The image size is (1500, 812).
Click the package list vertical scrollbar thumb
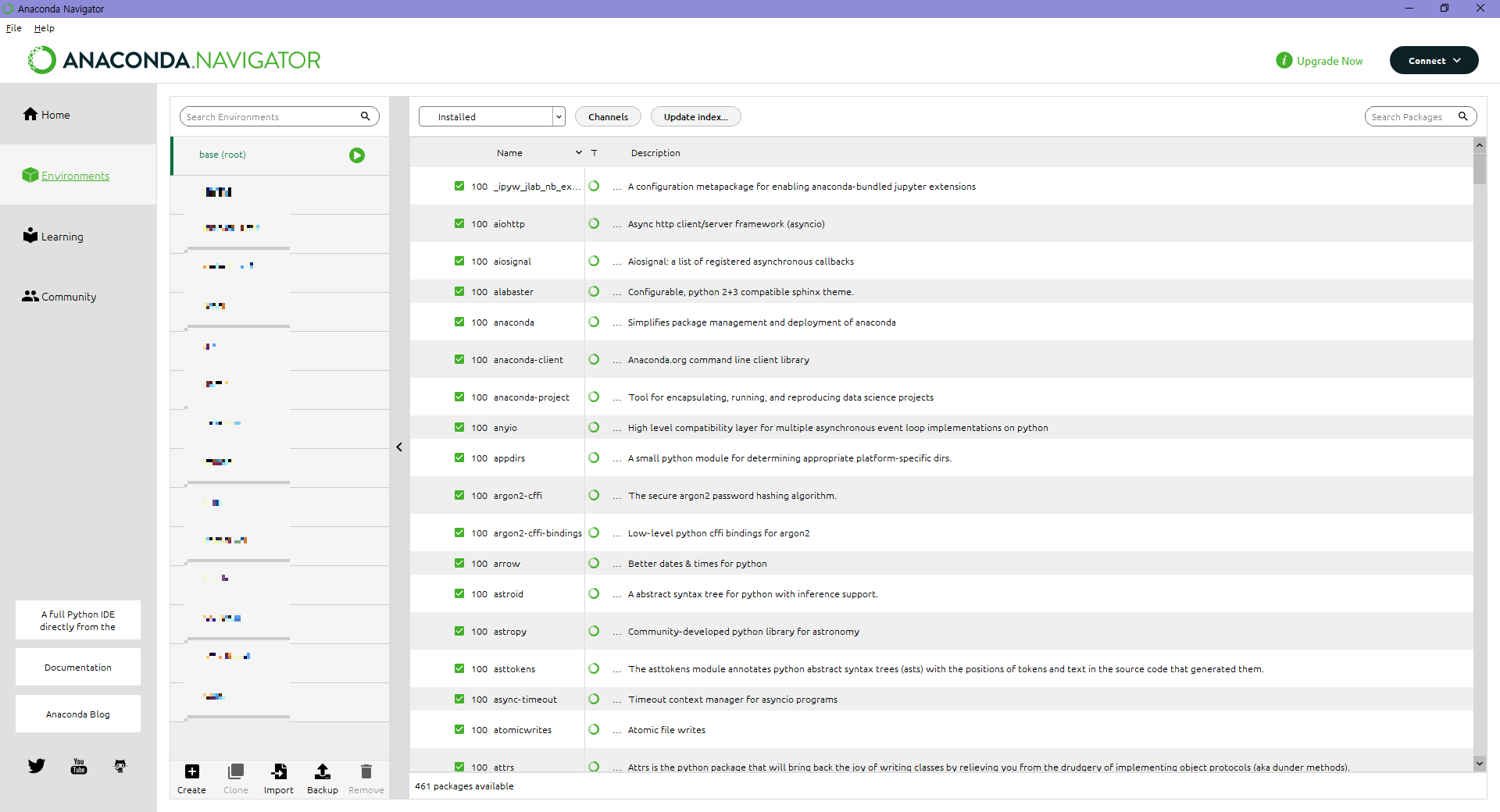tap(1480, 168)
